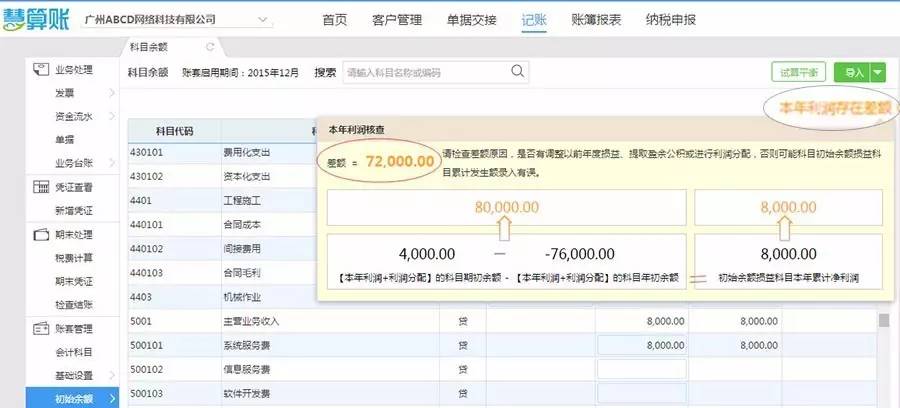
Task: Open 基础设置 in the sidebar
Action: tap(73, 375)
